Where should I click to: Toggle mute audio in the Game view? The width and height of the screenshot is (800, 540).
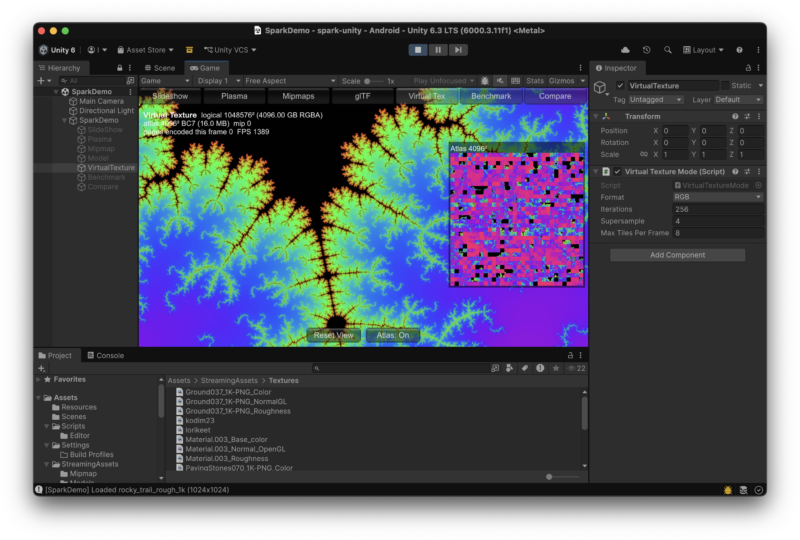[500, 81]
